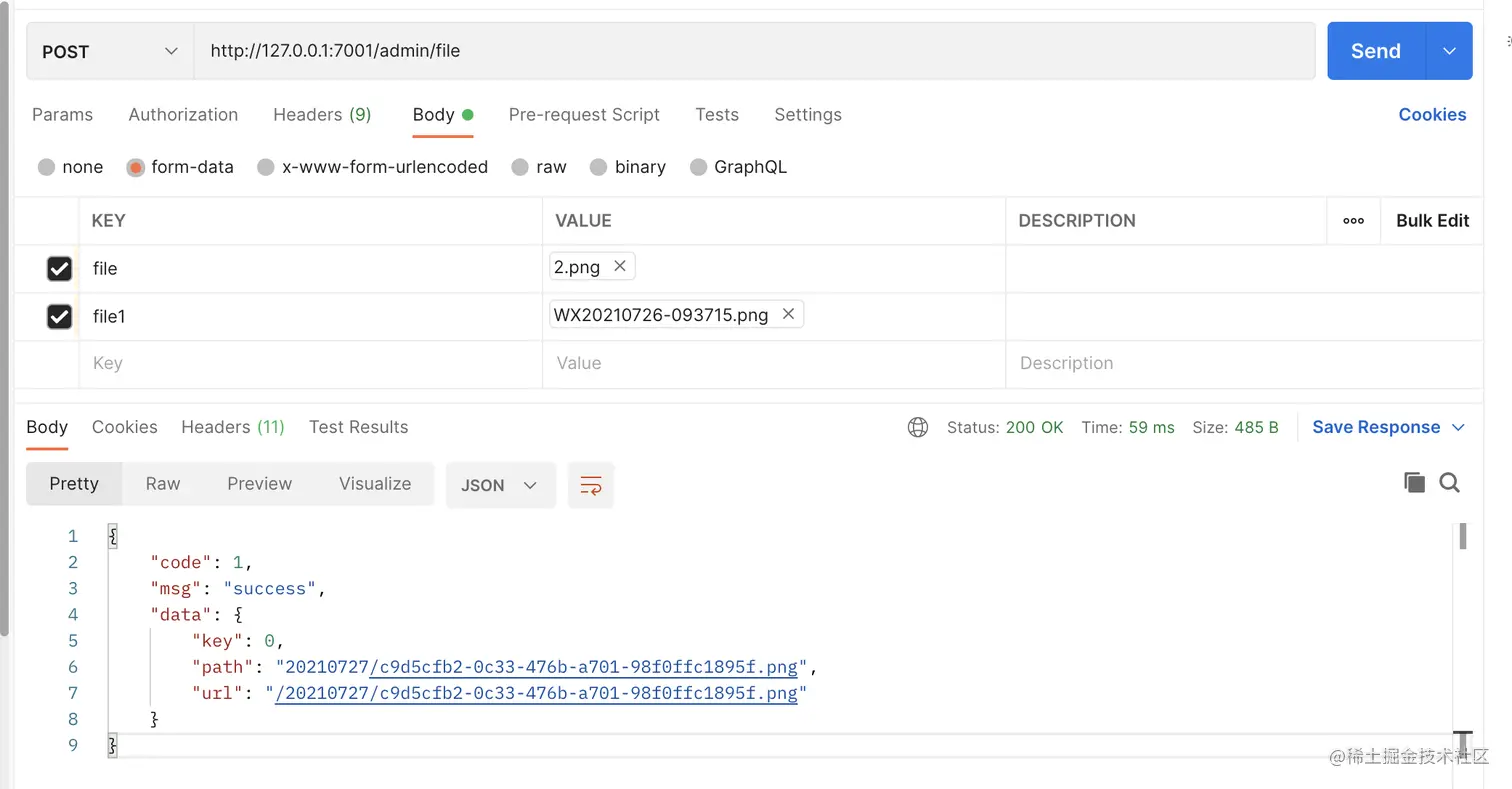Click the "file1" key cell
The image size is (1512, 789).
pos(310,316)
